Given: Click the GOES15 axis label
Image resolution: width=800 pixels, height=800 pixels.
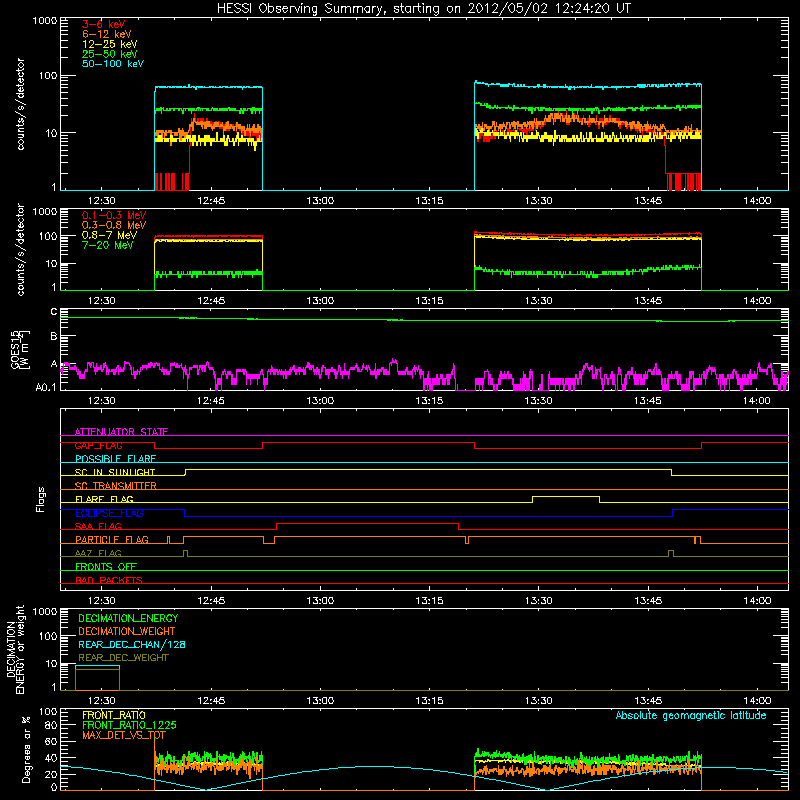Looking at the screenshot, I should pyautogui.click(x=20, y=350).
